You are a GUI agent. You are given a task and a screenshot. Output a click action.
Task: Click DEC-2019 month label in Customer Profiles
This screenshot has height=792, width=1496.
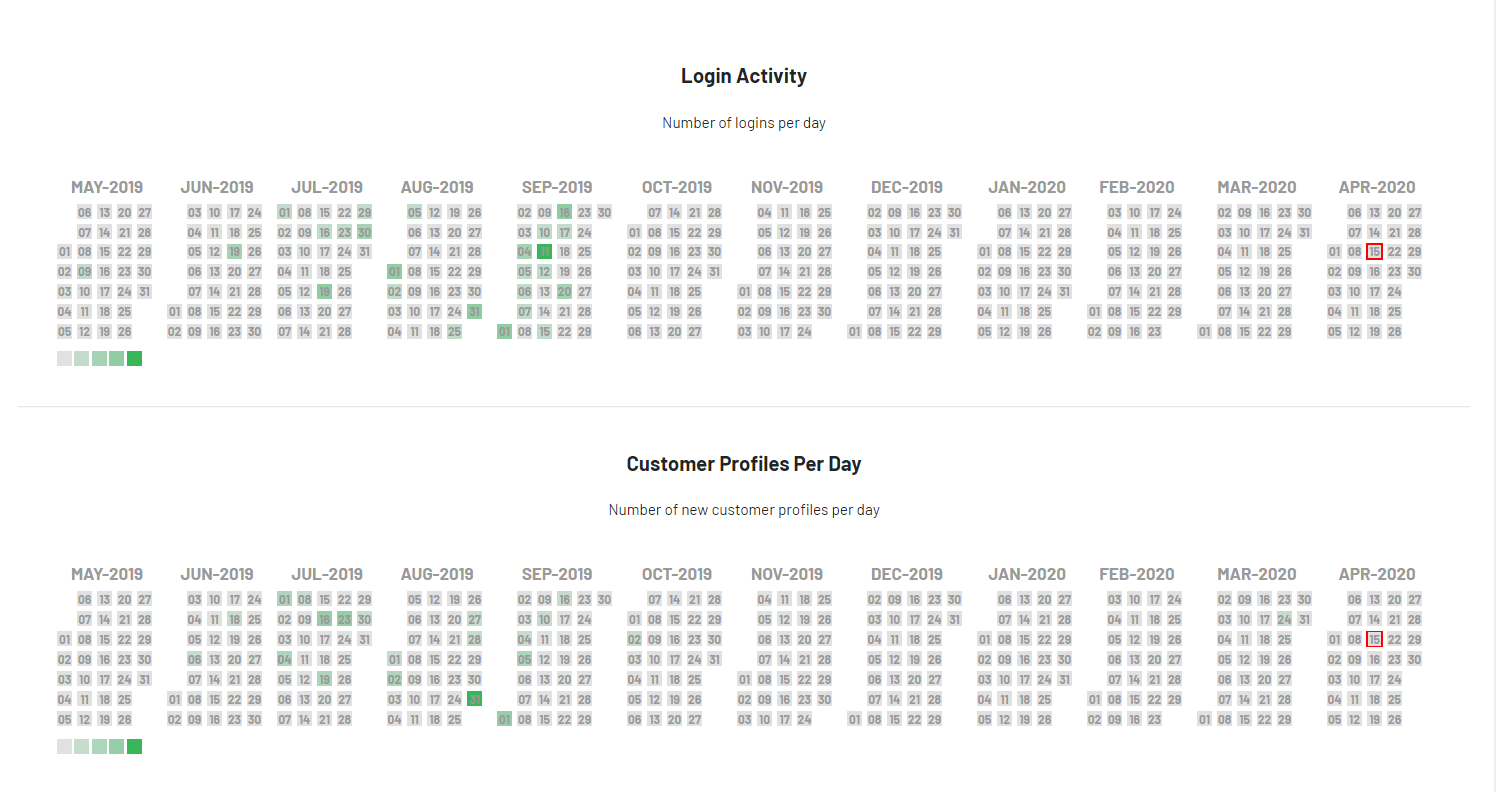coord(906,574)
